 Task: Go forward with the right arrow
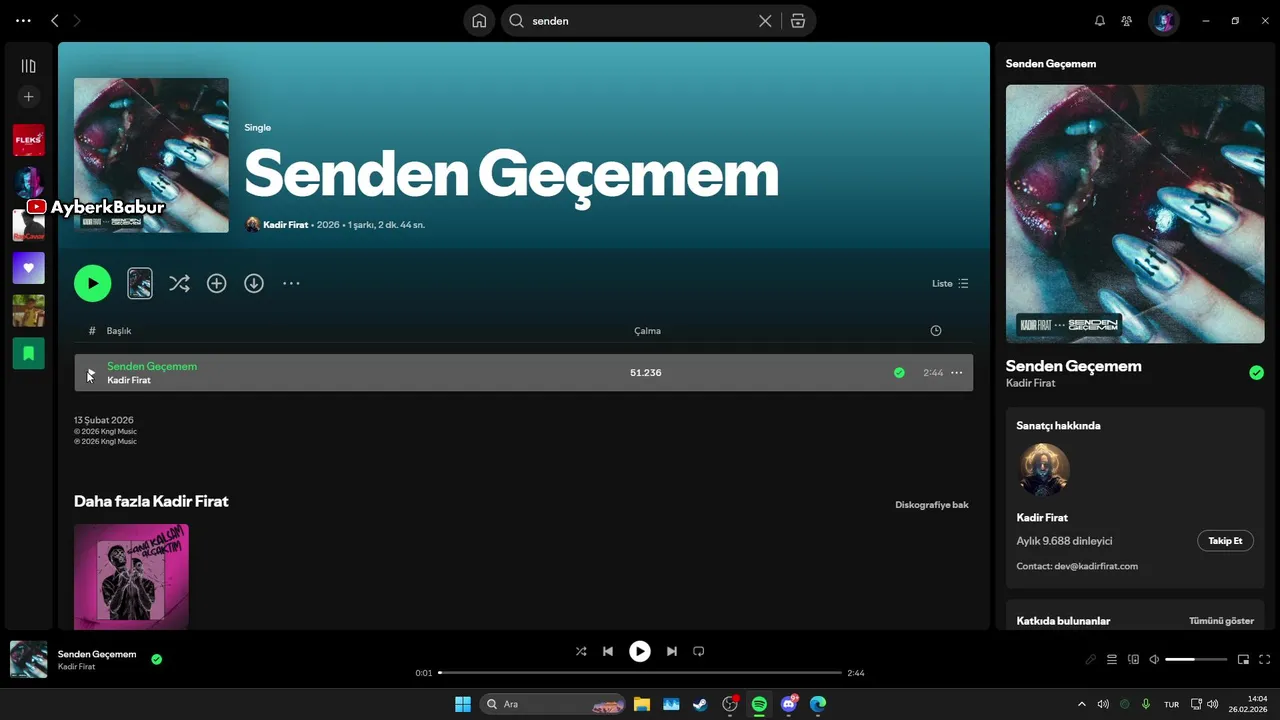77,20
